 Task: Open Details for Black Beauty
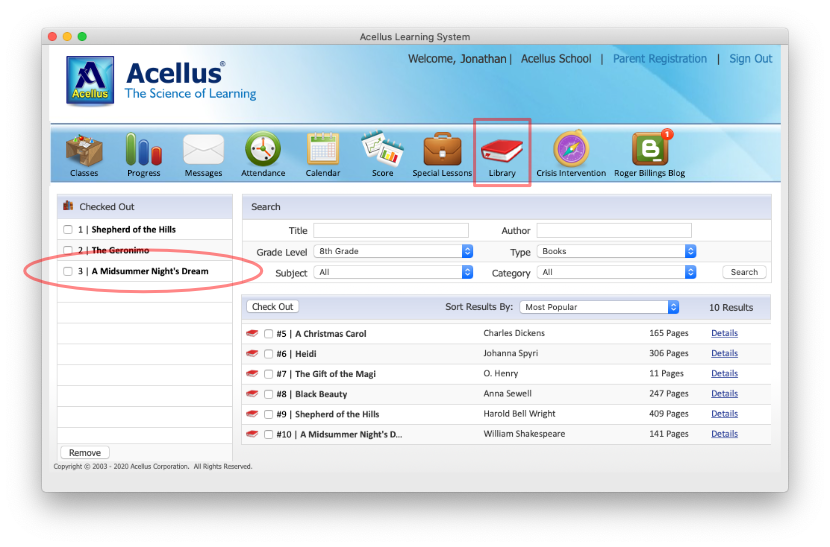[724, 393]
